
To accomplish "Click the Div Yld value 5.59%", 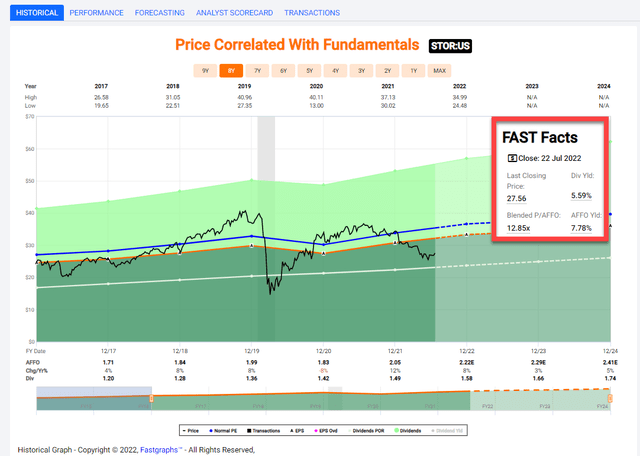I will point(581,196).
